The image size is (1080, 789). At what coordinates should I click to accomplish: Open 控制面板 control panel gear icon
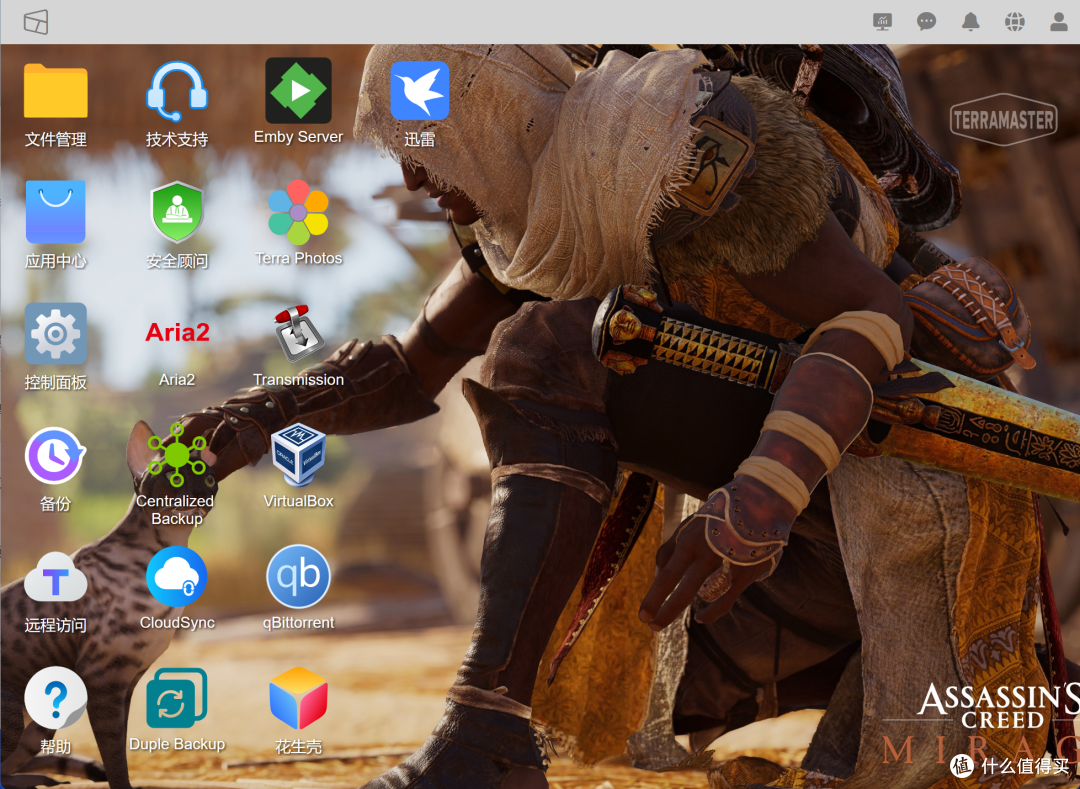click(55, 333)
